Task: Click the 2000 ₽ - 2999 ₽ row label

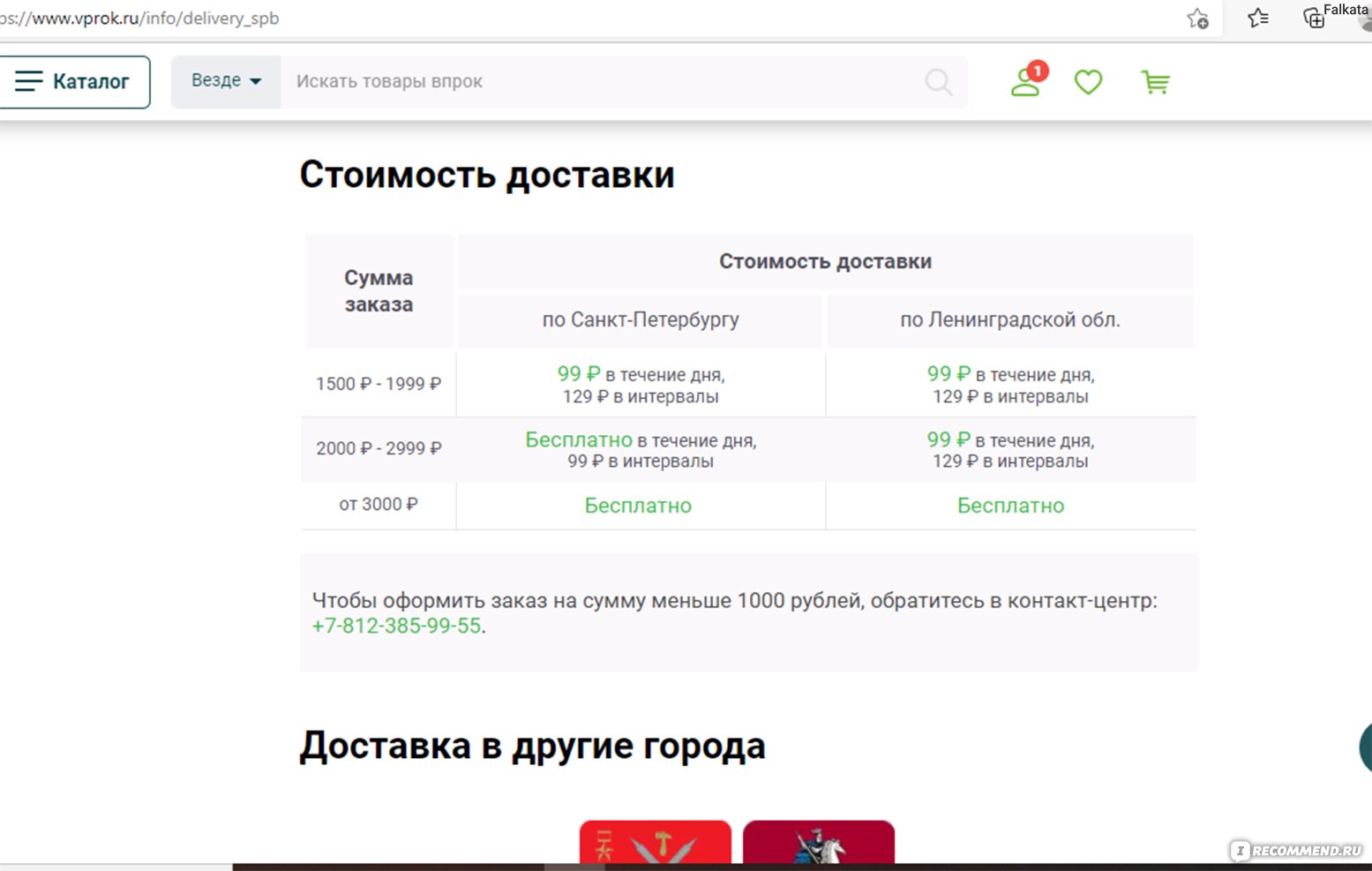Action: [379, 448]
